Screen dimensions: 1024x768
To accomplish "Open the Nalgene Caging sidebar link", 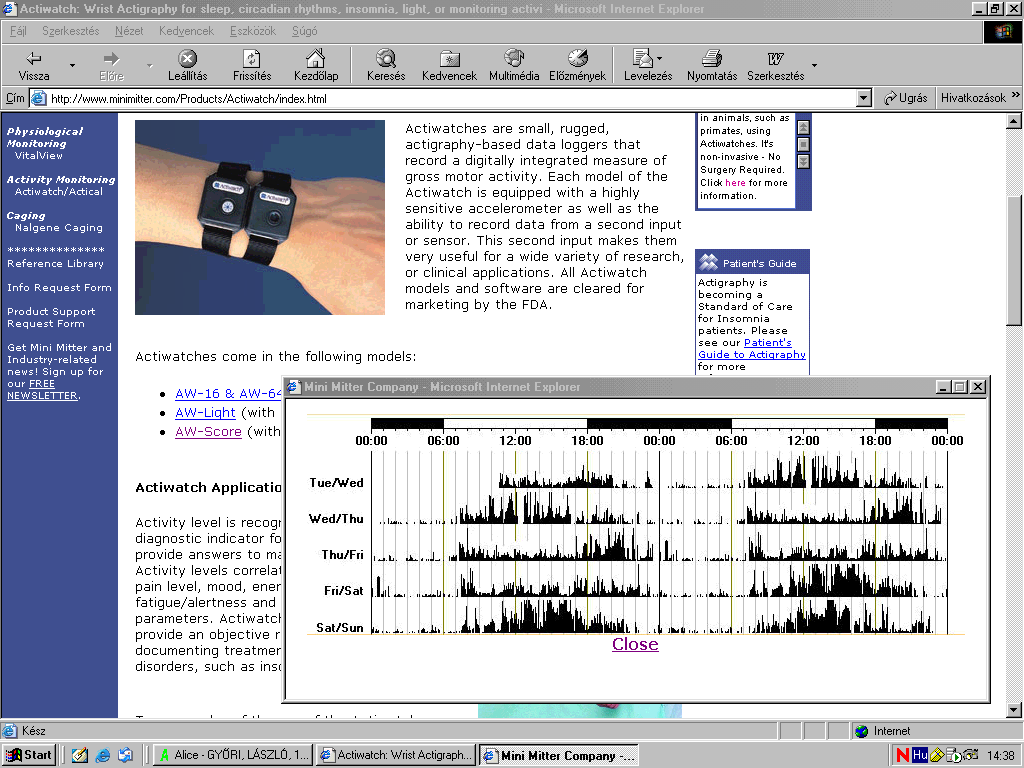I will click(x=59, y=227).
